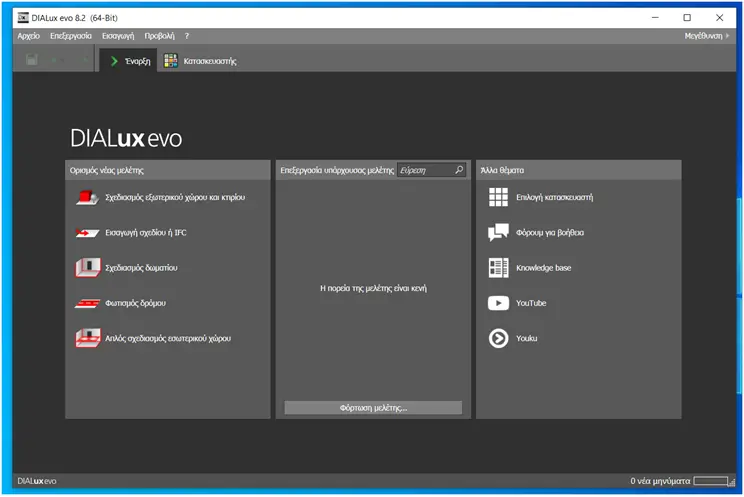
Task: Switch to the Έναρξη tab
Action: click(129, 61)
